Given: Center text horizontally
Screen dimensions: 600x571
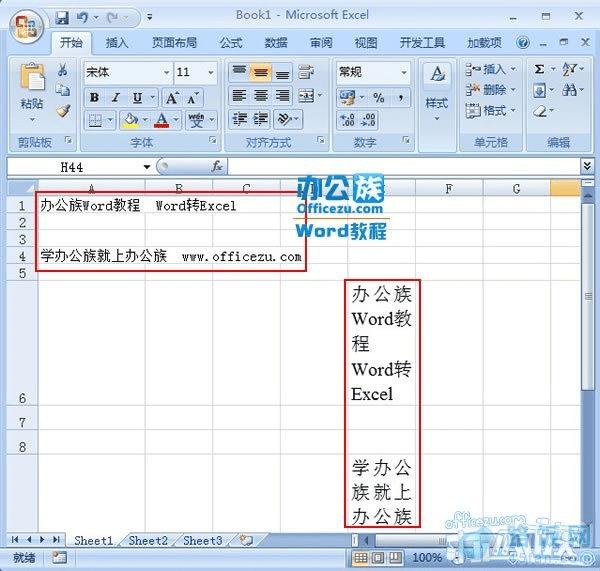Looking at the screenshot, I should pos(261,96).
